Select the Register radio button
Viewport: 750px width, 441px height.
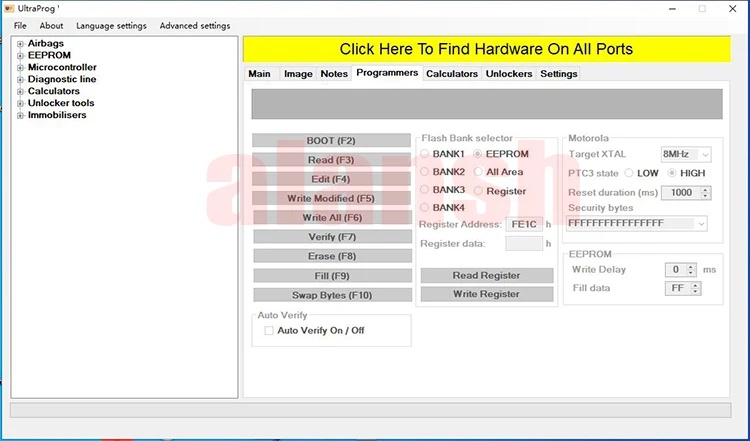pos(478,191)
